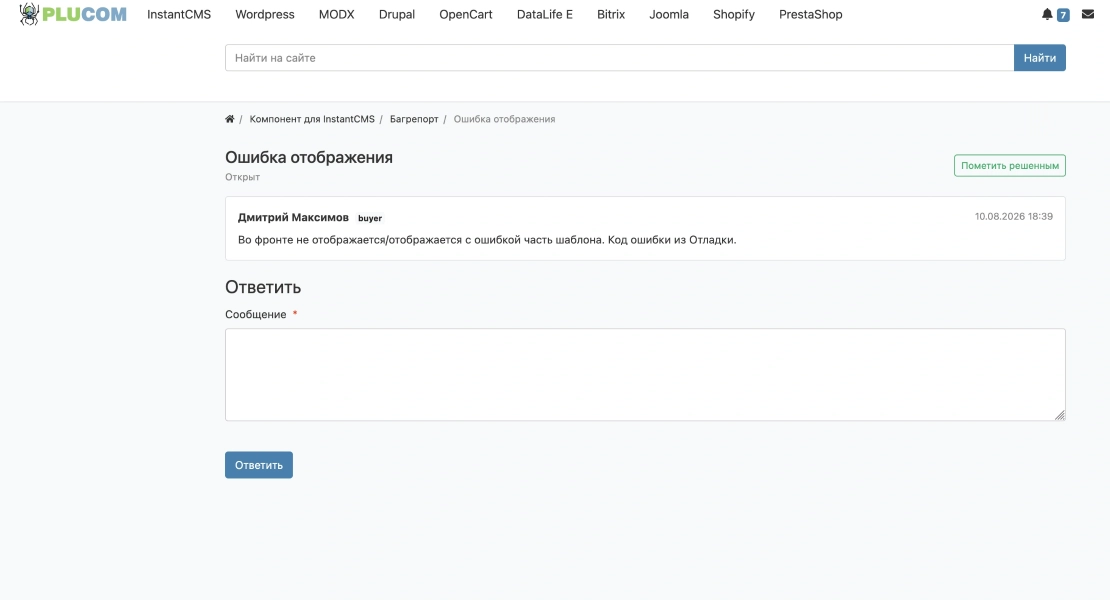1110x600 pixels.
Task: Submit the reply with 'Ответить' button
Action: 258,465
